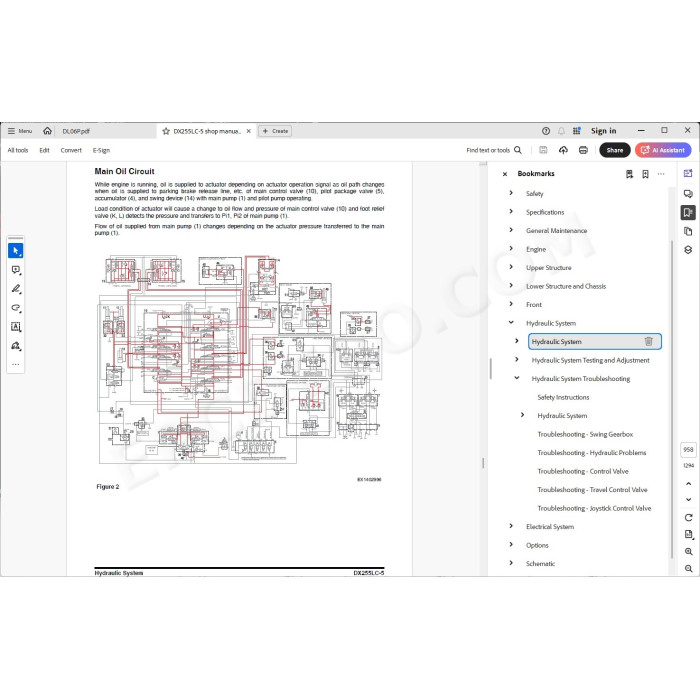Select the text box AI tool
The width and height of the screenshot is (700, 700).
16,327
